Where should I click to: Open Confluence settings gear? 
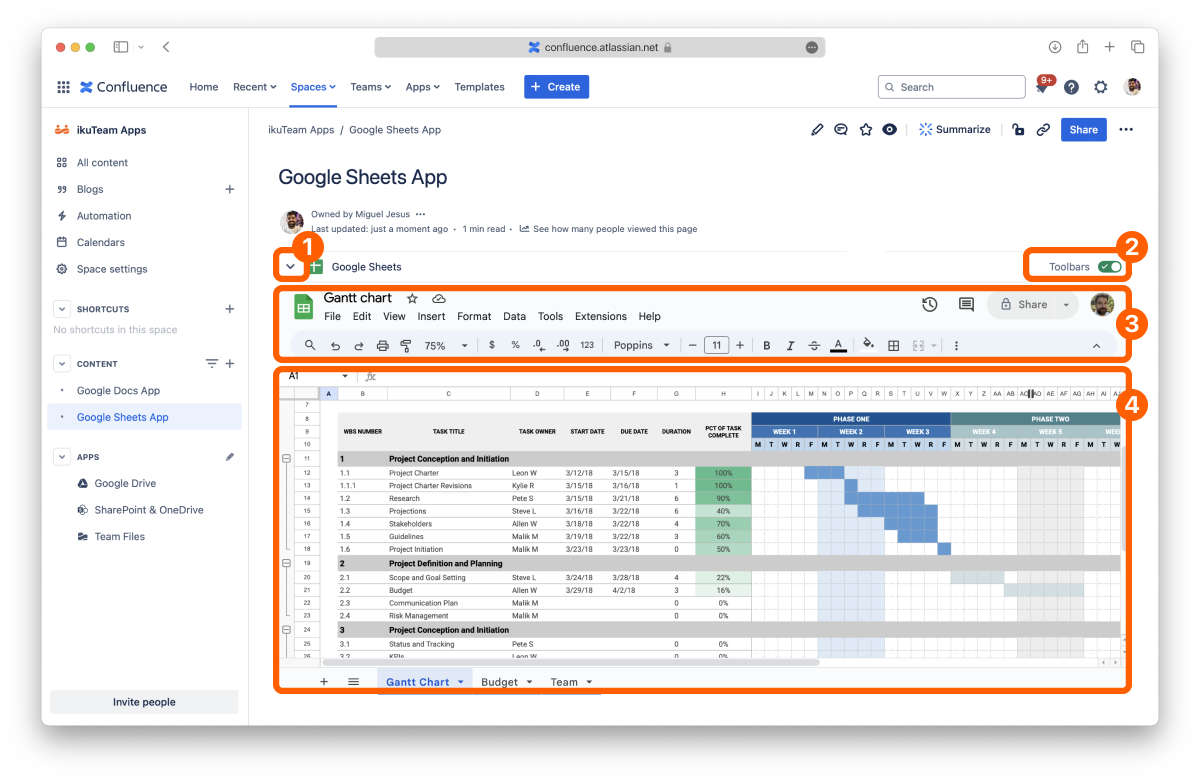click(1100, 87)
